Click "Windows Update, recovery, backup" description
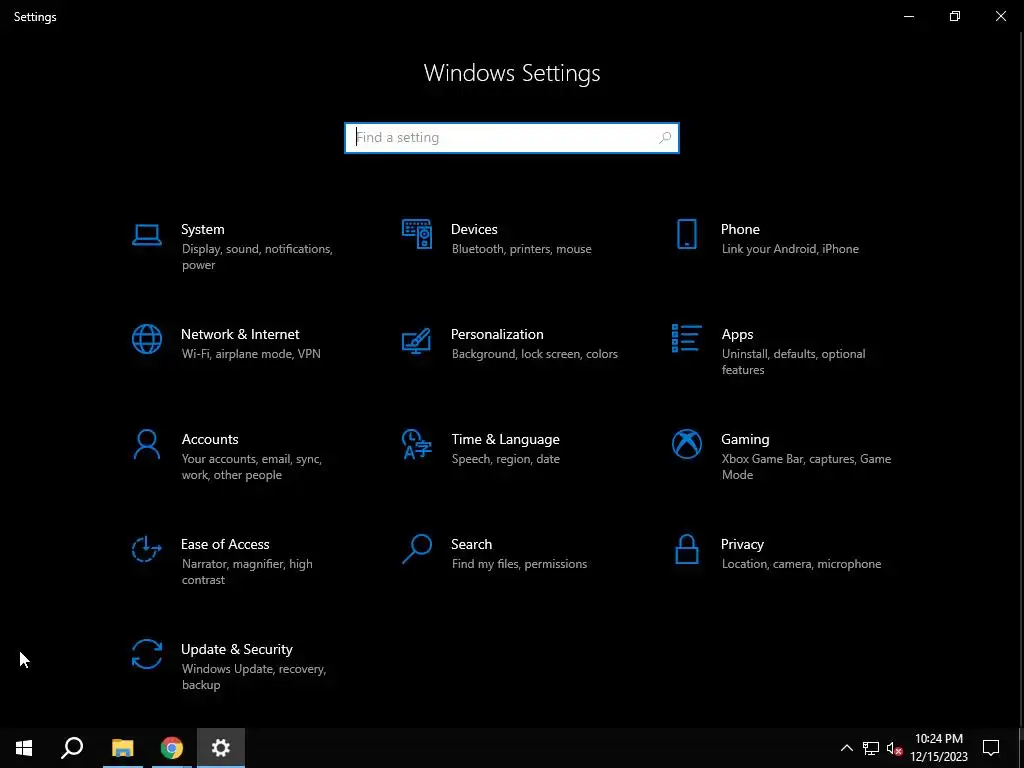 click(x=253, y=677)
